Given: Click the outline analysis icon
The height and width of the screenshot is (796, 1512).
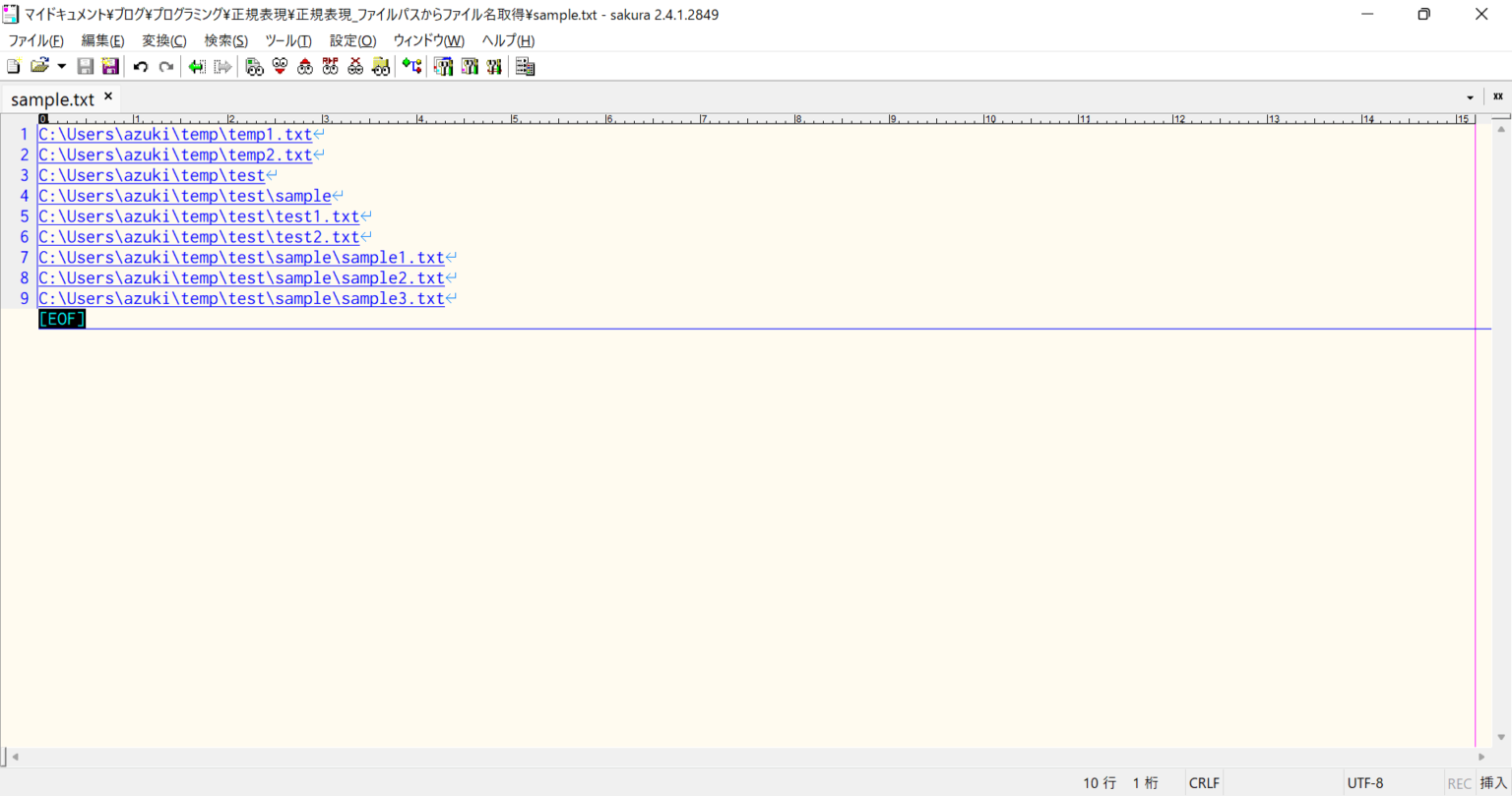Looking at the screenshot, I should pos(411,67).
